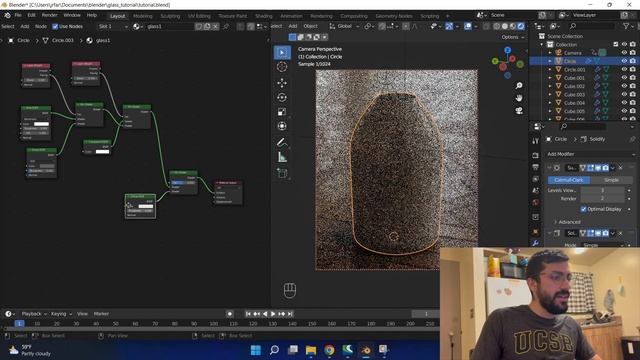The width and height of the screenshot is (640, 360).
Task: Click the viewport zoom magnifier icon
Action: pos(519,86)
